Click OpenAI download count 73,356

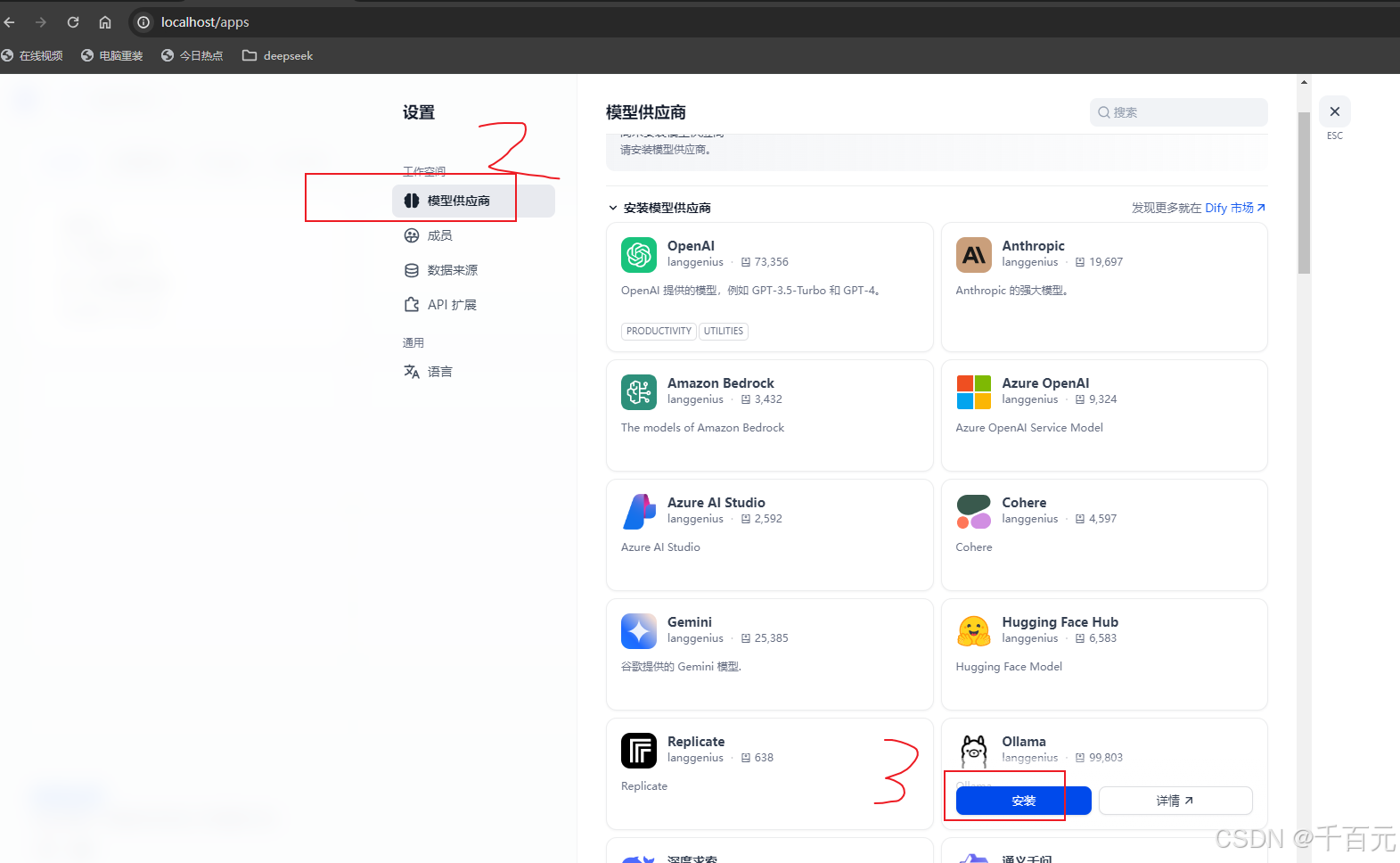coord(771,262)
